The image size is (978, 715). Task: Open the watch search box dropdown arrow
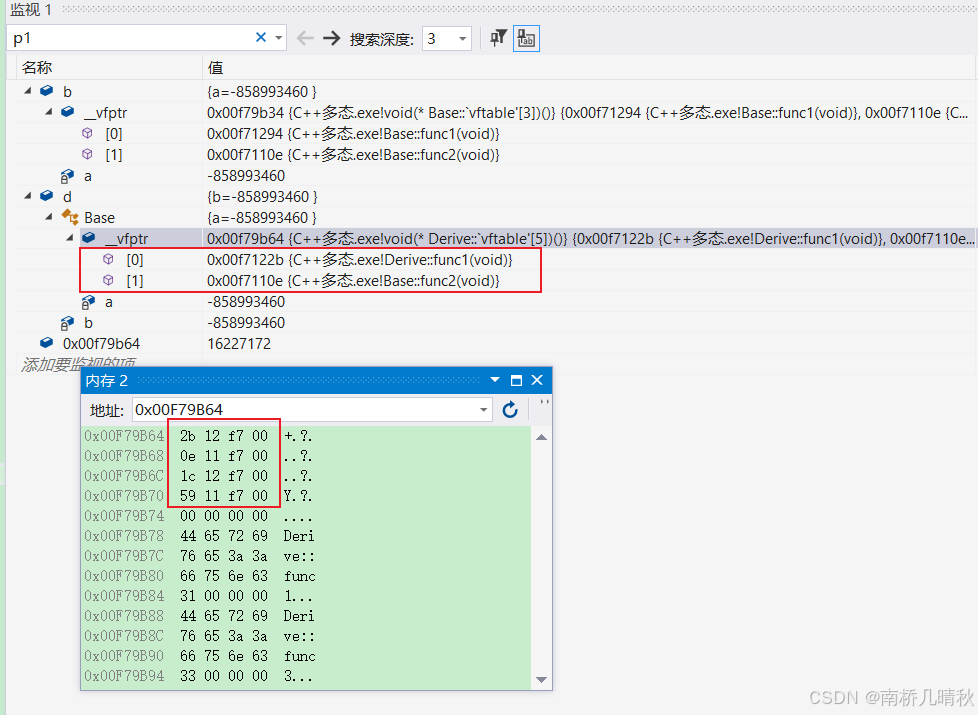279,38
